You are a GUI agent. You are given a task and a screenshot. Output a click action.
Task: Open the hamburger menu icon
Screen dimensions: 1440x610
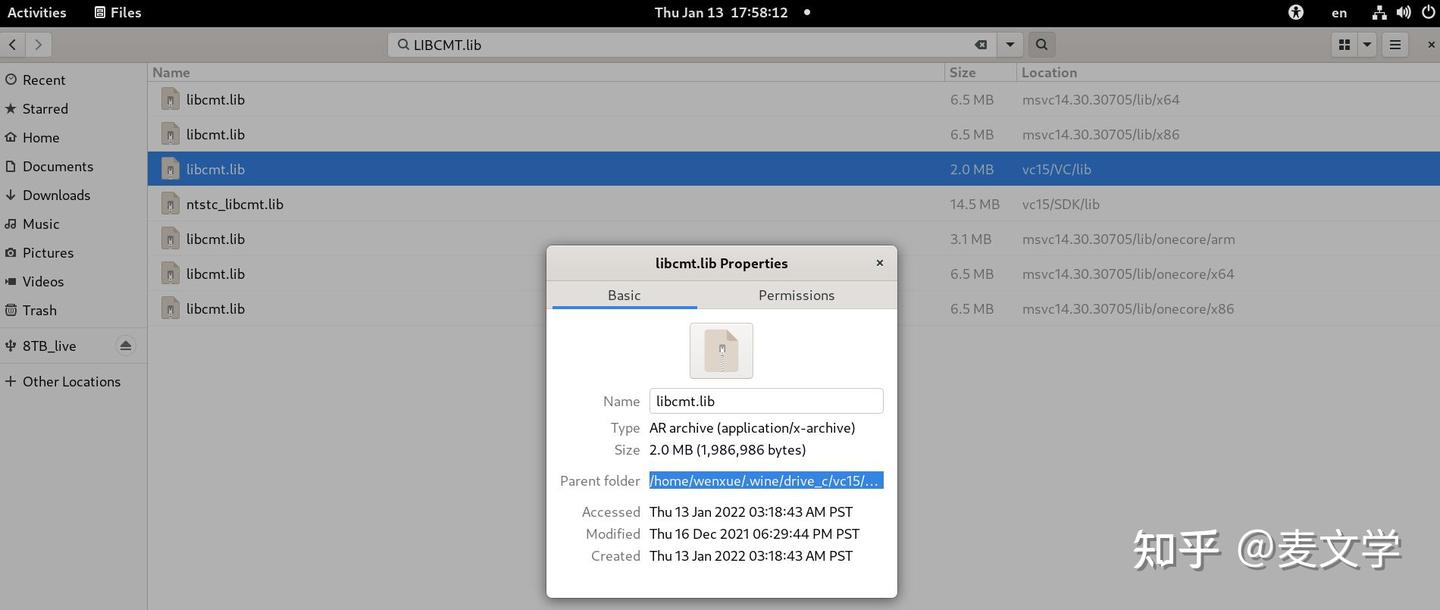(1394, 44)
